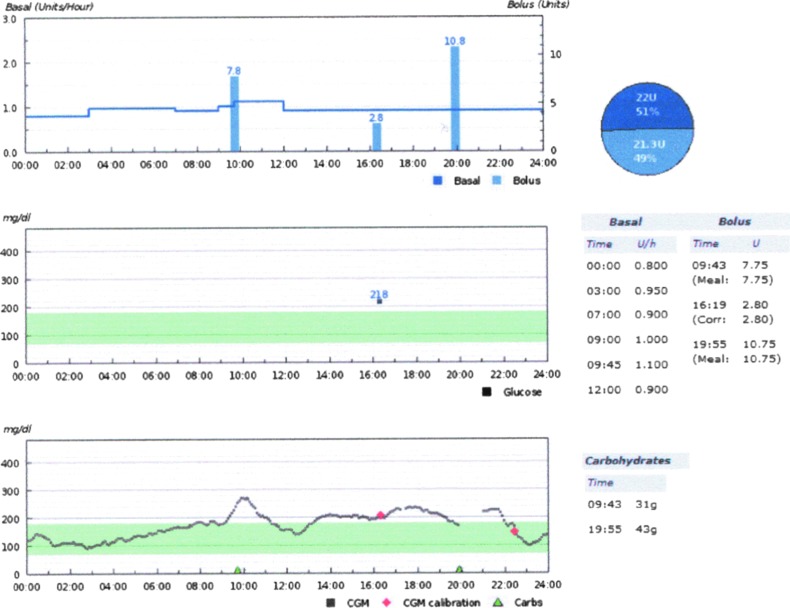
Task: Click the Carbs green triangle legend icon
Action: point(498,602)
